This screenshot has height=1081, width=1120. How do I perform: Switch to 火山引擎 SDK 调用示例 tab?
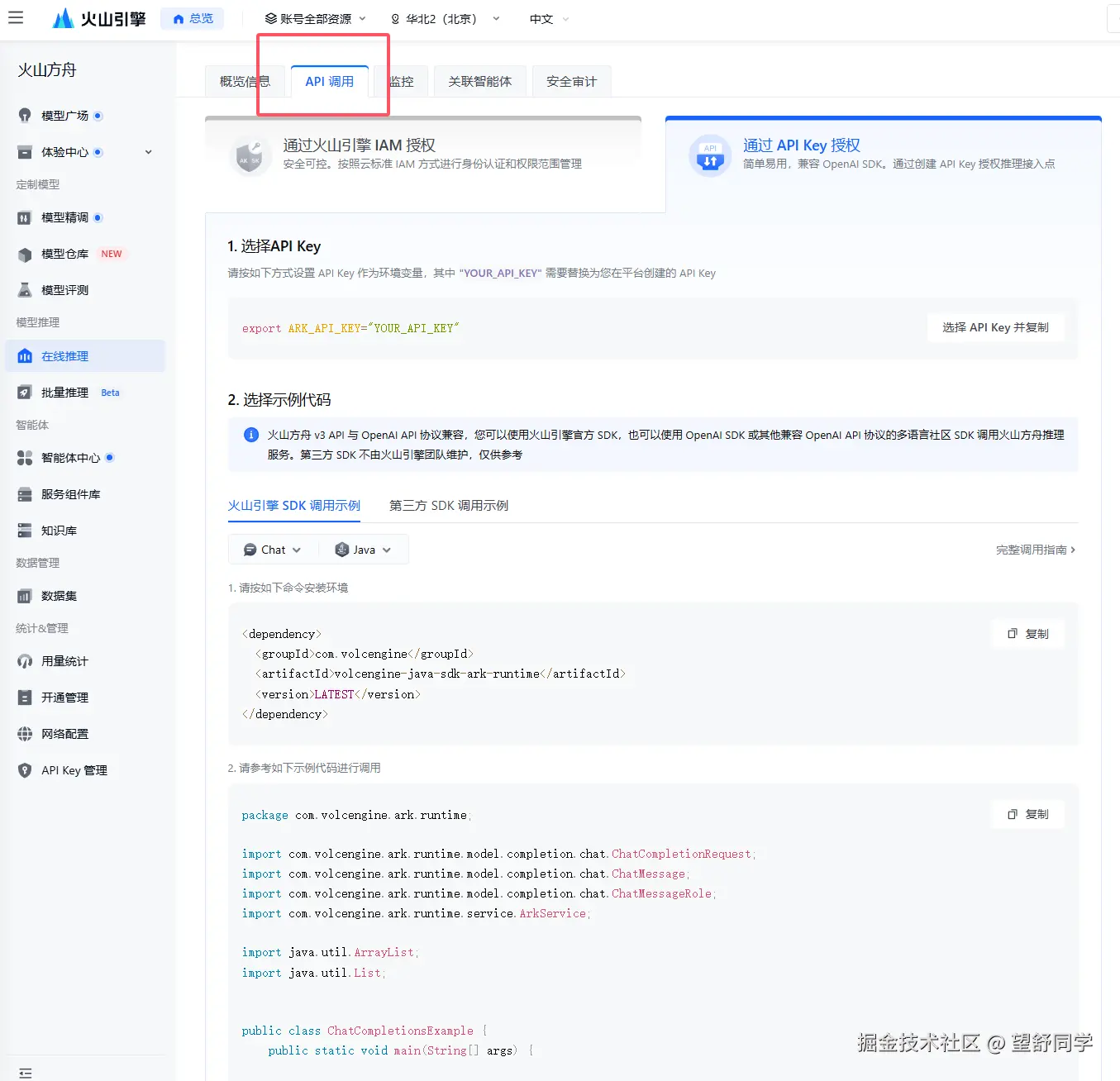tap(294, 506)
